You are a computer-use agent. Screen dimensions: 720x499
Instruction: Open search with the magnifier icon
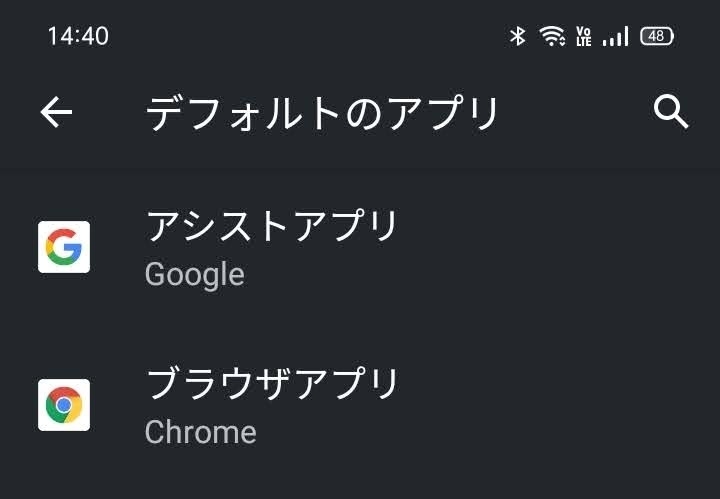671,112
